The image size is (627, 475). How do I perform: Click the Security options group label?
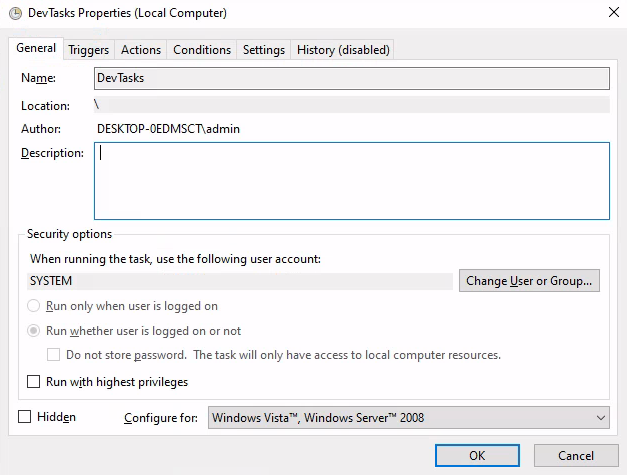[x=69, y=234]
